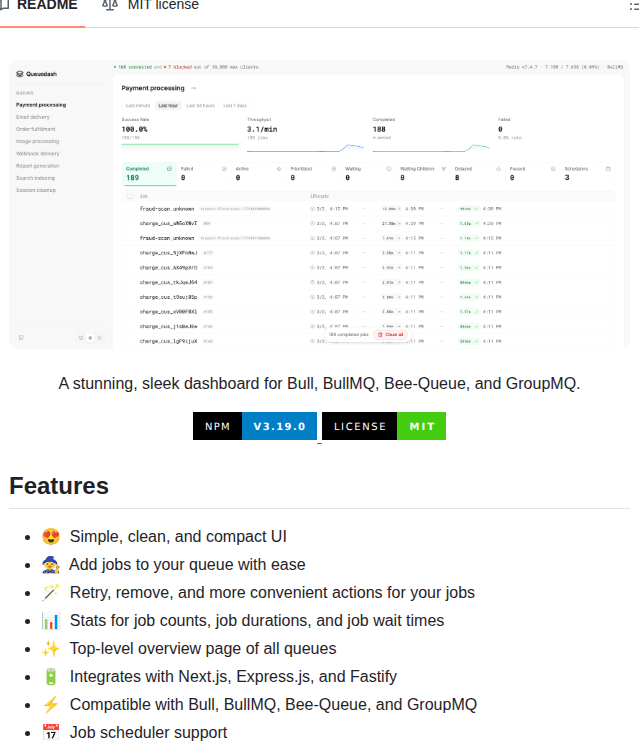Click the magic wand emoji next to Retry
639x744 pixels.
[x=51, y=593]
